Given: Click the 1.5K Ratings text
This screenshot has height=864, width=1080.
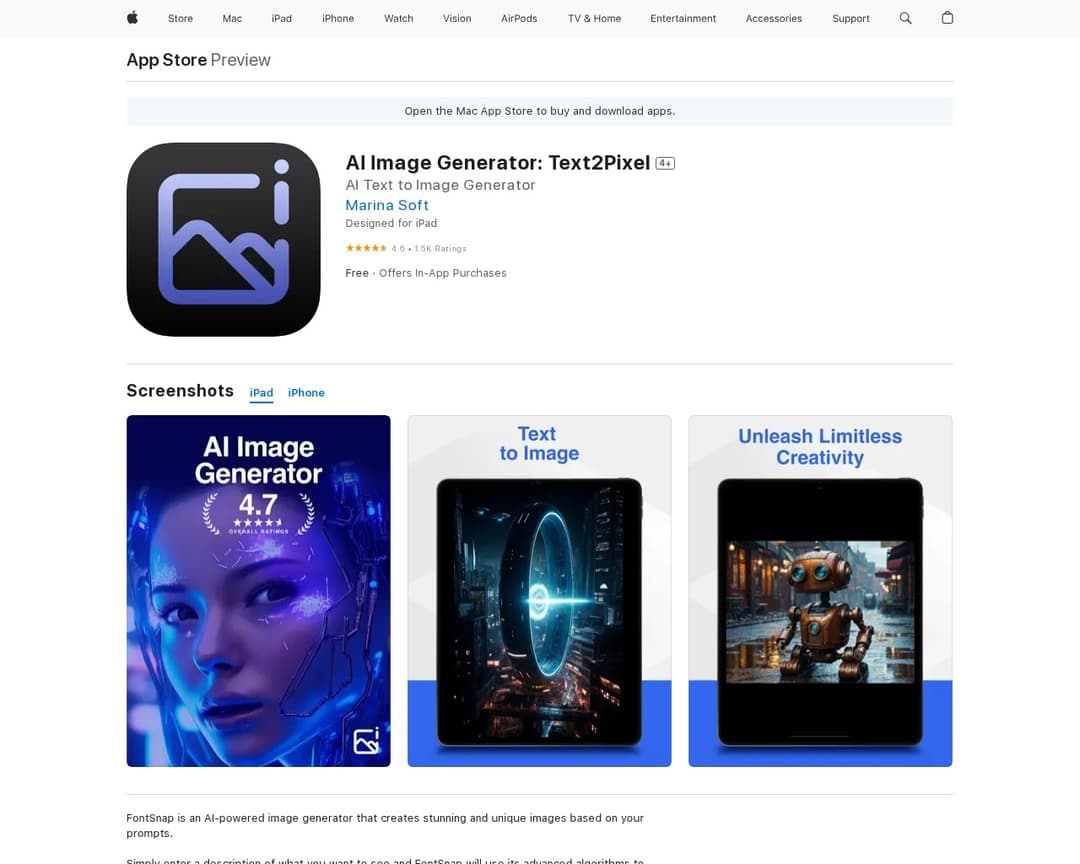Looking at the screenshot, I should (440, 249).
